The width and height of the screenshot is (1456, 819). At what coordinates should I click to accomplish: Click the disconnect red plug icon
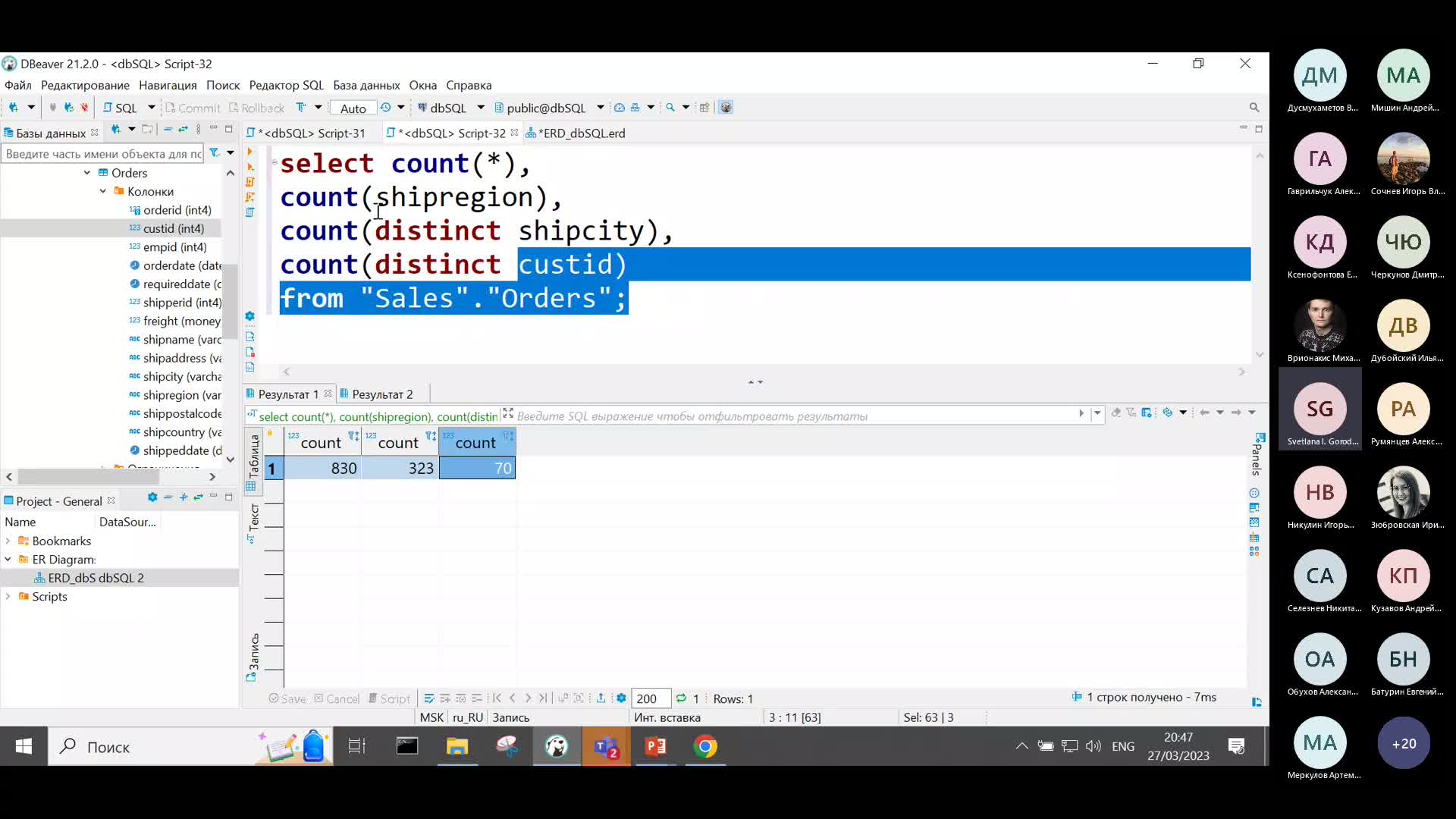[x=84, y=108]
